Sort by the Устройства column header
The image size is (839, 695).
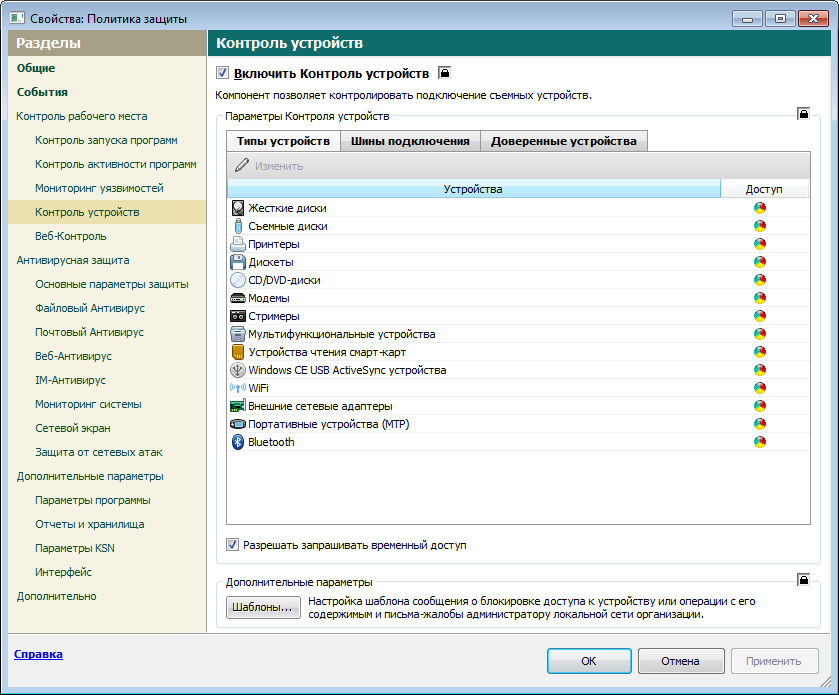[474, 189]
